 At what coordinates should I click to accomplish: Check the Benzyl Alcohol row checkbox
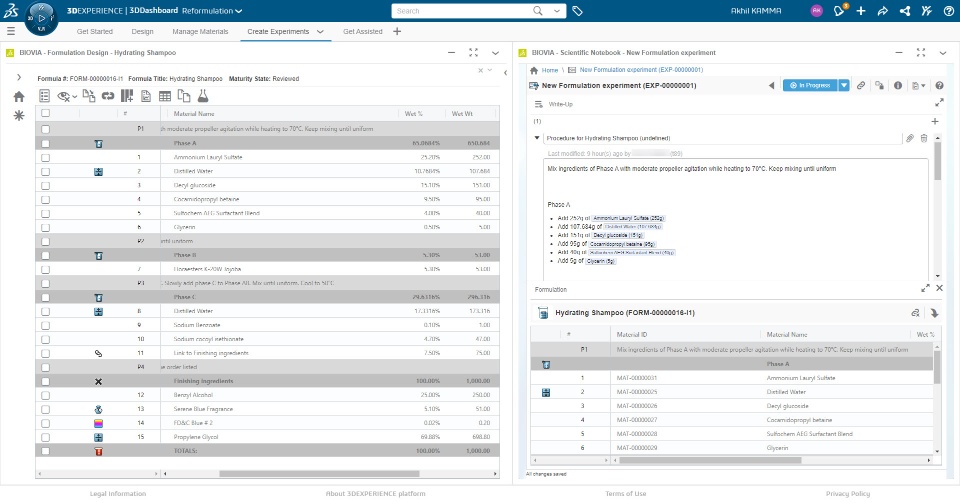coord(45,395)
